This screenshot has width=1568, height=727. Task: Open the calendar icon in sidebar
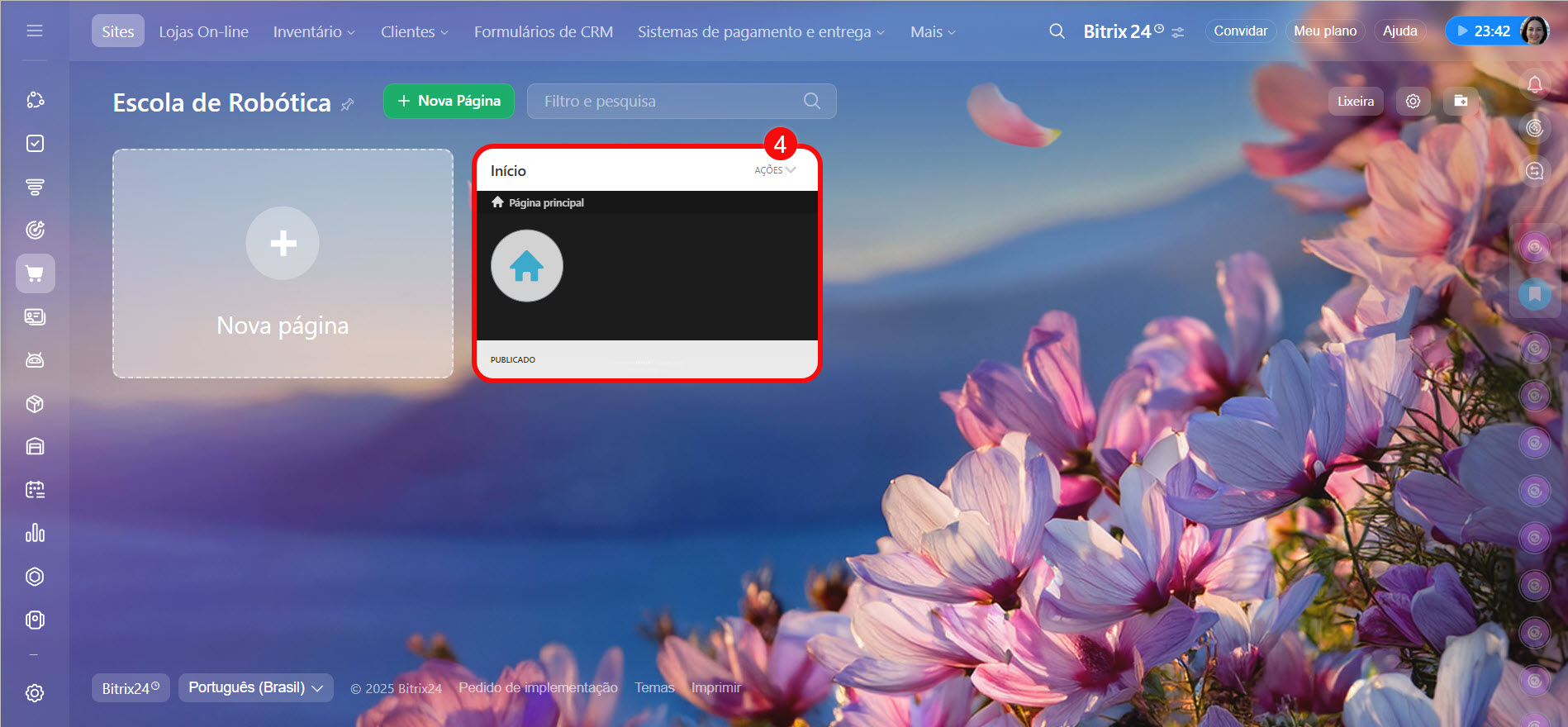coord(35,490)
